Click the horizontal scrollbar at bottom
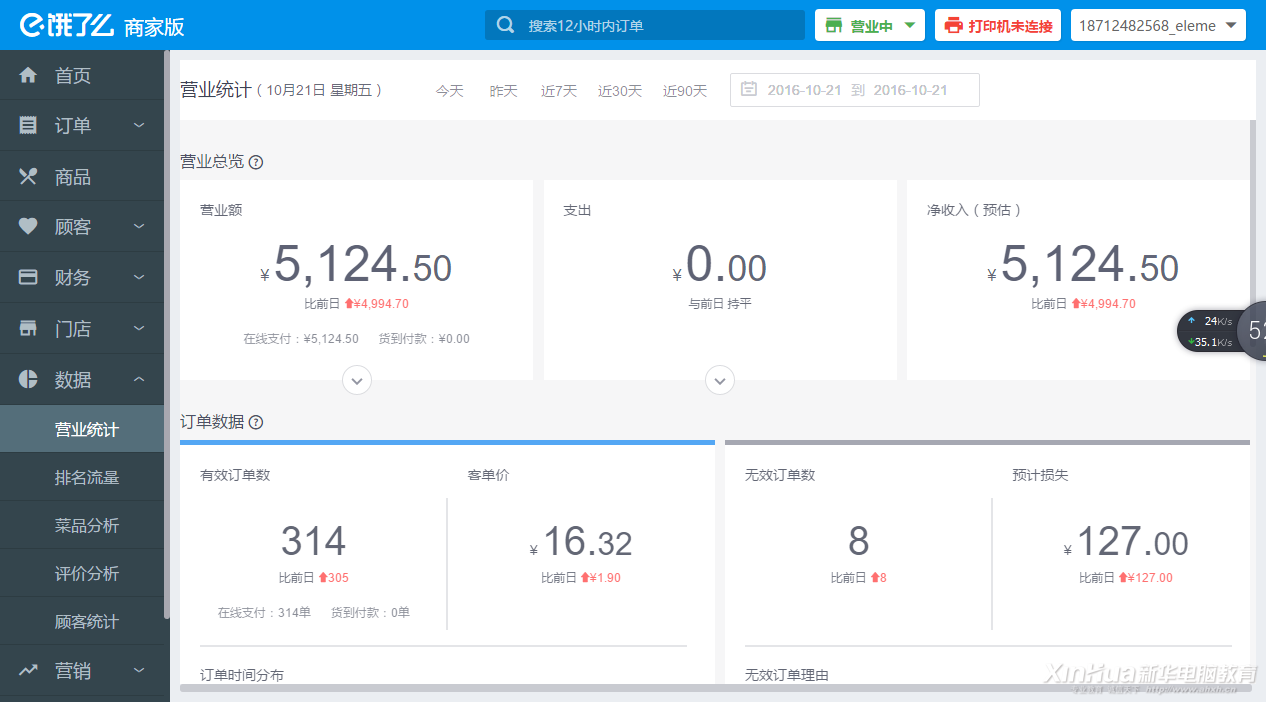1266x702 pixels. point(700,689)
